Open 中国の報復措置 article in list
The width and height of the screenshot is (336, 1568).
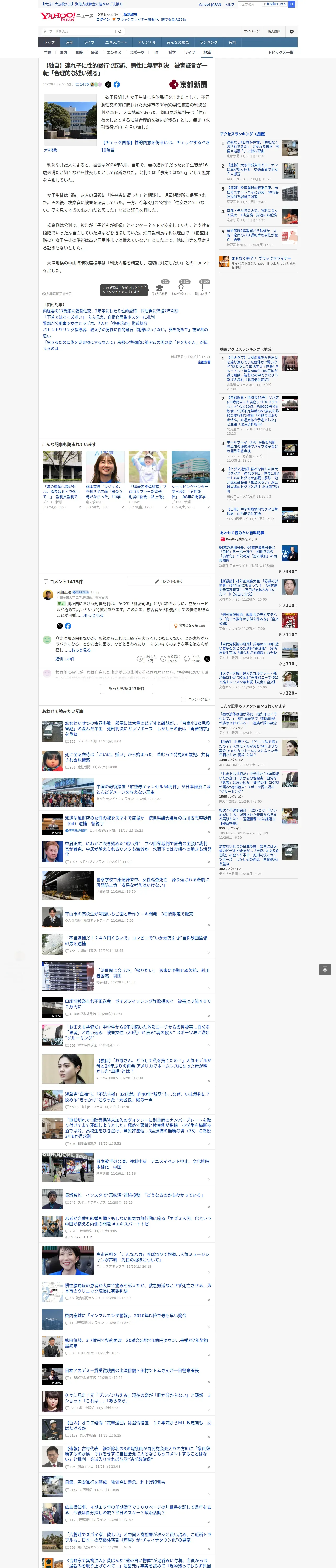click(153, 789)
